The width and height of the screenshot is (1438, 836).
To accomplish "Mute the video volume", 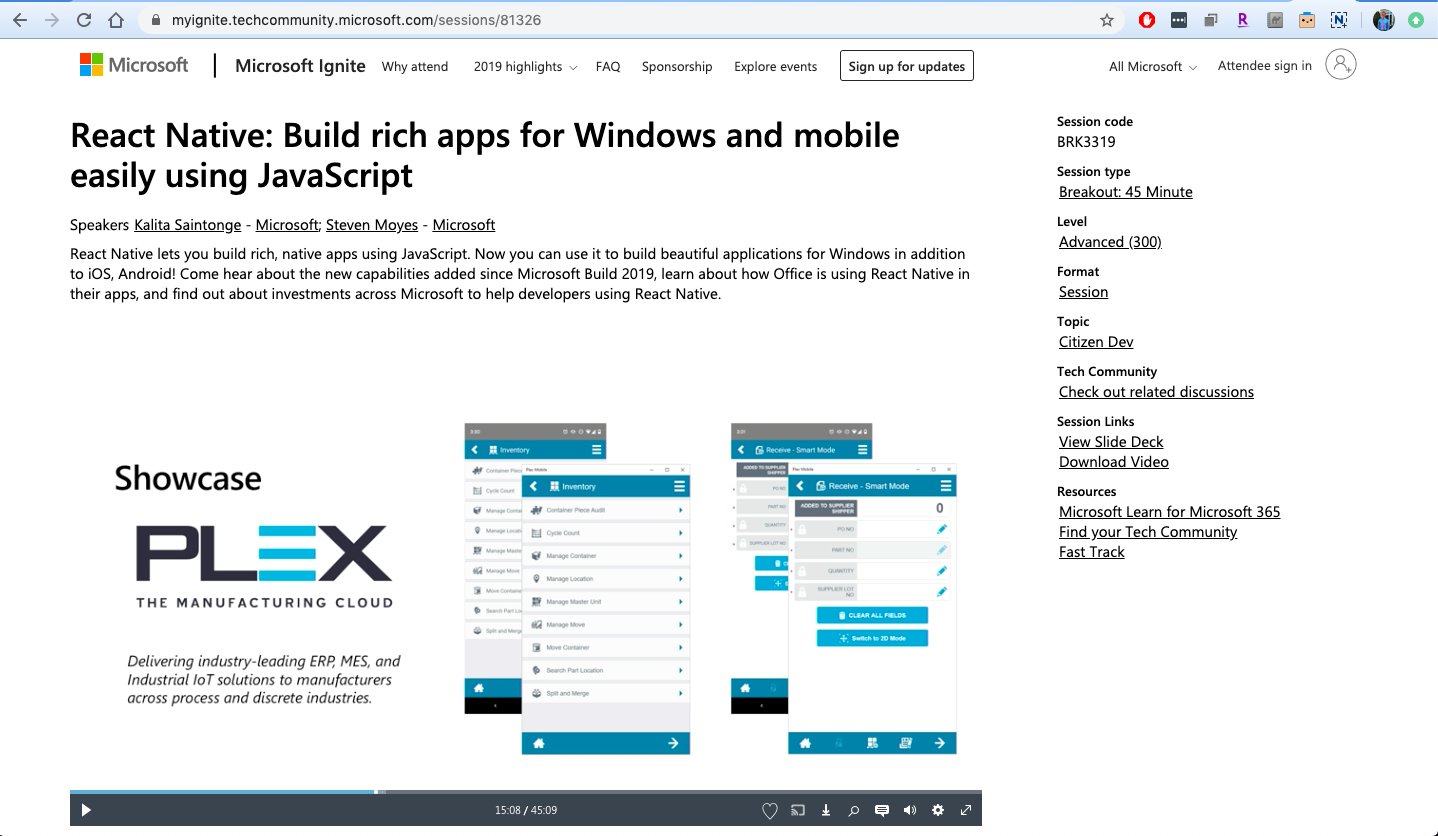I will (909, 810).
